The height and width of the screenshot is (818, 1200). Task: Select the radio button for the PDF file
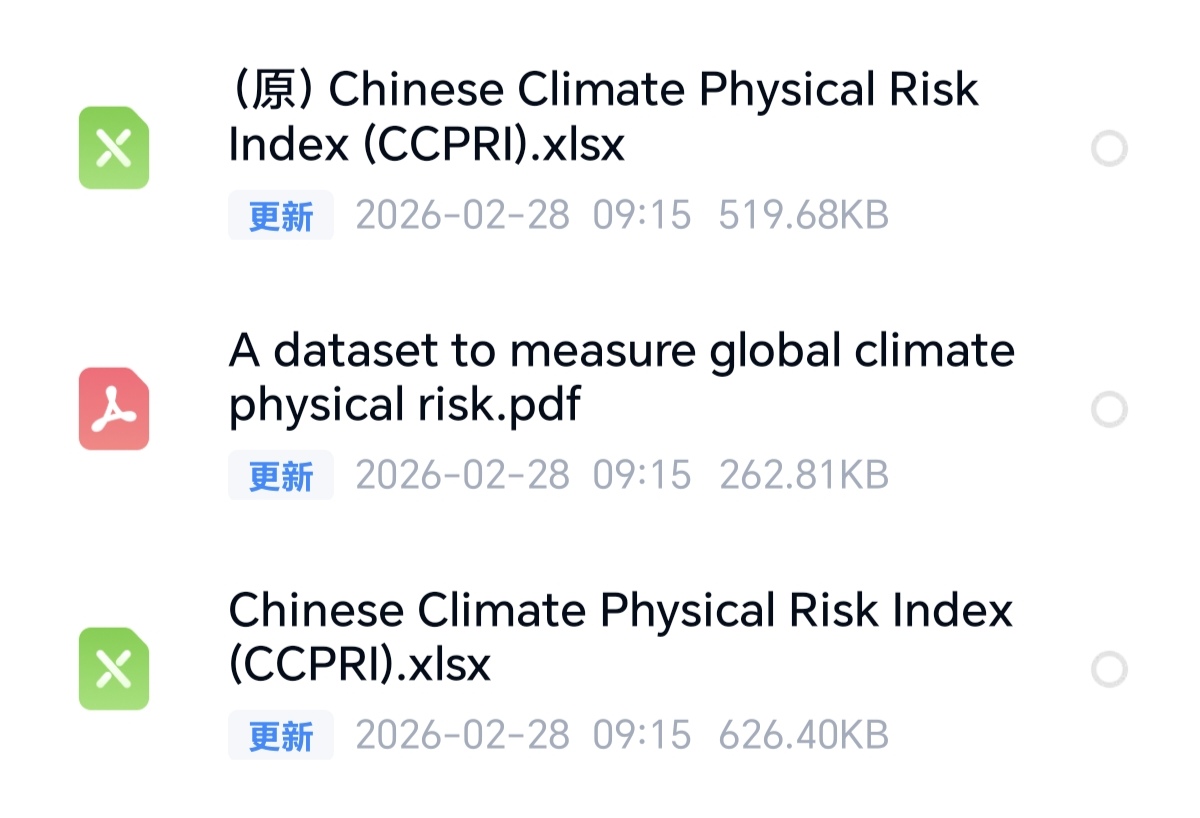click(1109, 409)
